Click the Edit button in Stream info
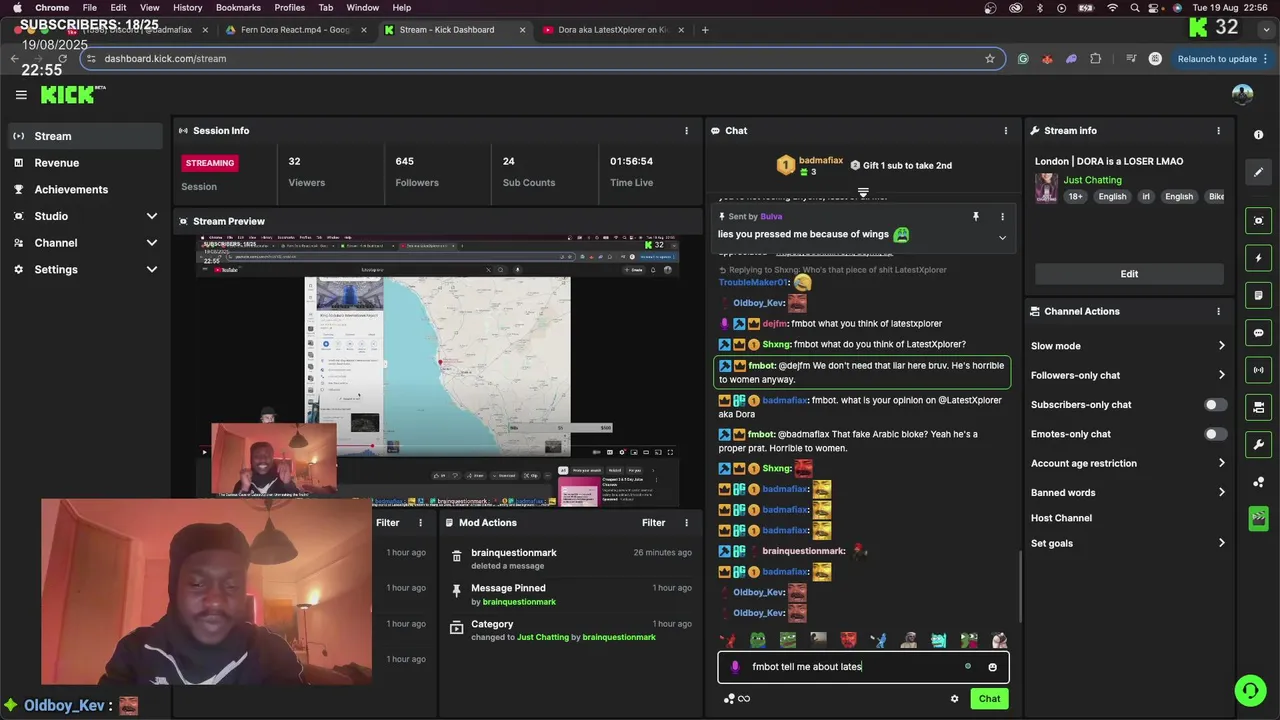This screenshot has height=720, width=1280. point(1129,274)
